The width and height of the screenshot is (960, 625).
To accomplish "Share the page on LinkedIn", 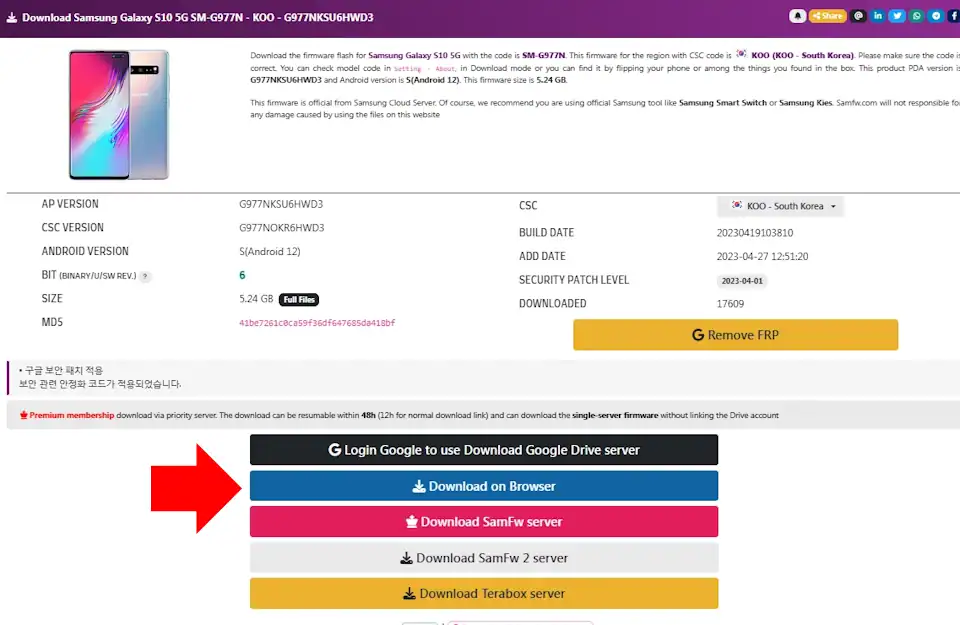I will click(x=878, y=16).
